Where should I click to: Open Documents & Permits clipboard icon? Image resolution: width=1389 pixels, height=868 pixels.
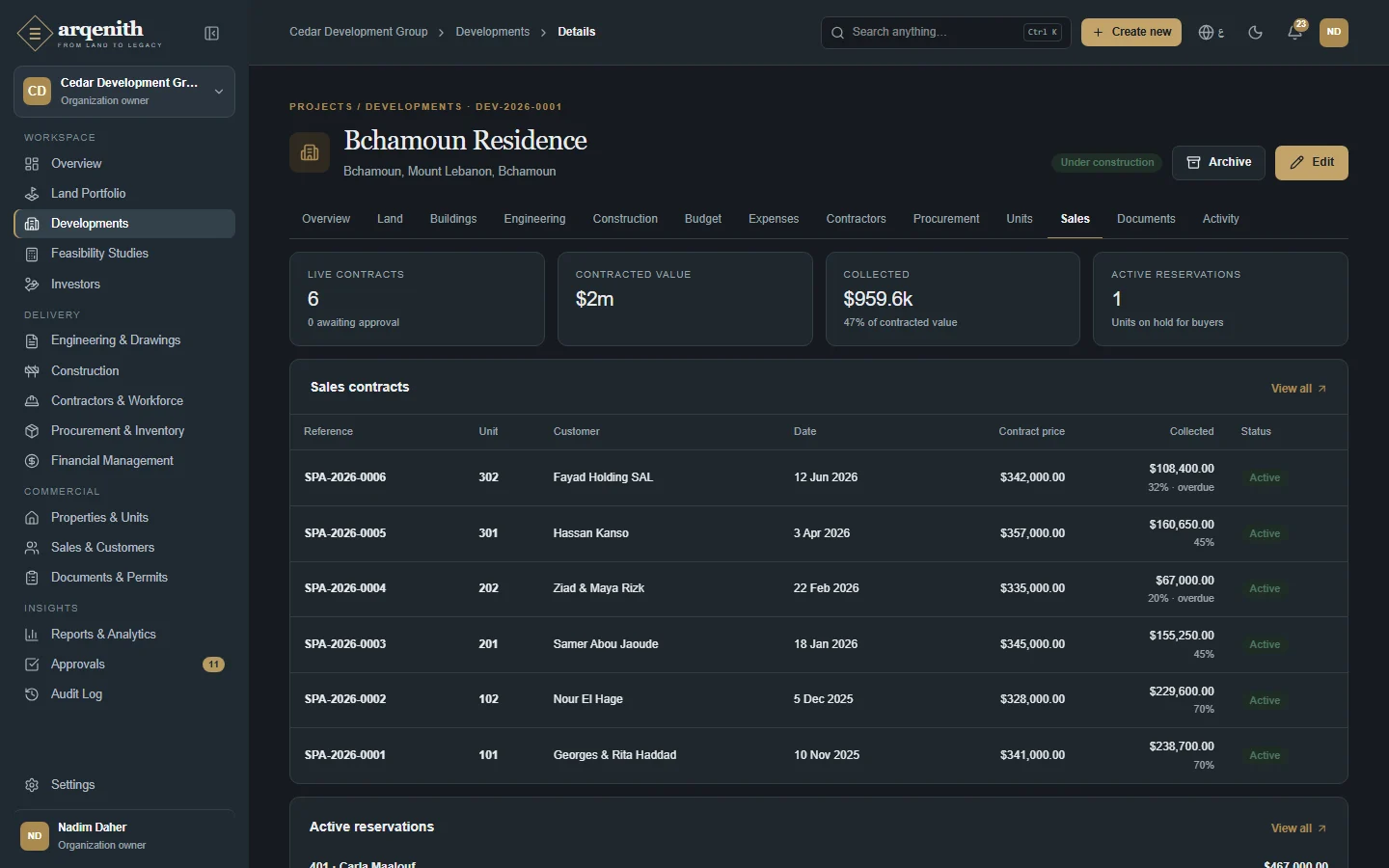tap(32, 578)
